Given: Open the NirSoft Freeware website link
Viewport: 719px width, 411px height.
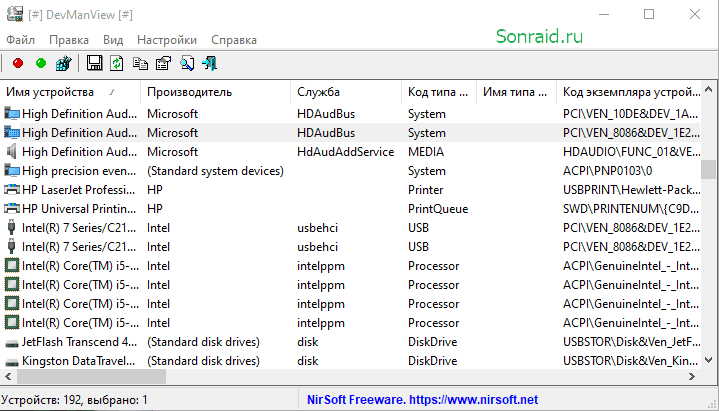Looking at the screenshot, I should [422, 400].
